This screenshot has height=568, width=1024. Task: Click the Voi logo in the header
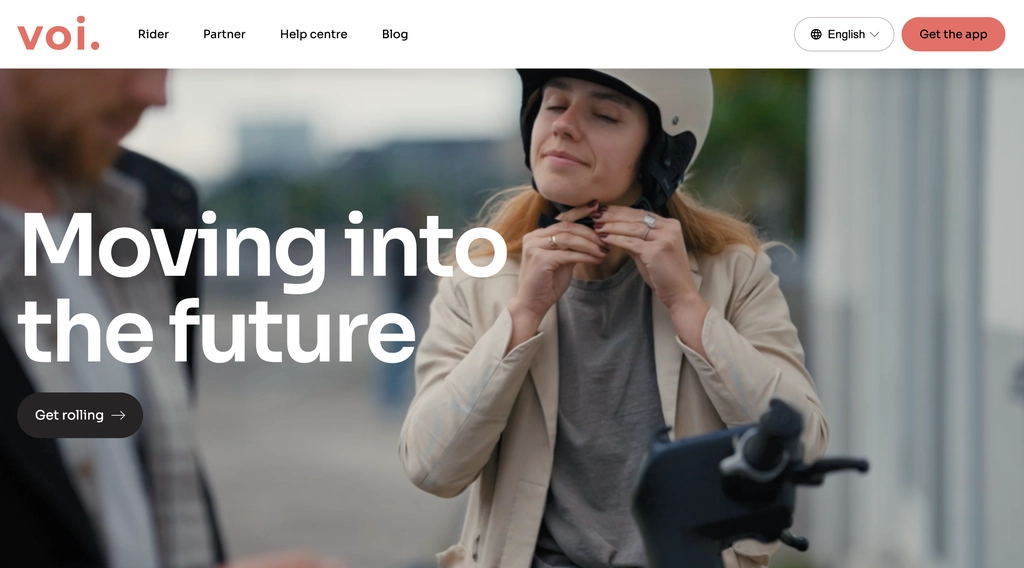click(x=58, y=34)
